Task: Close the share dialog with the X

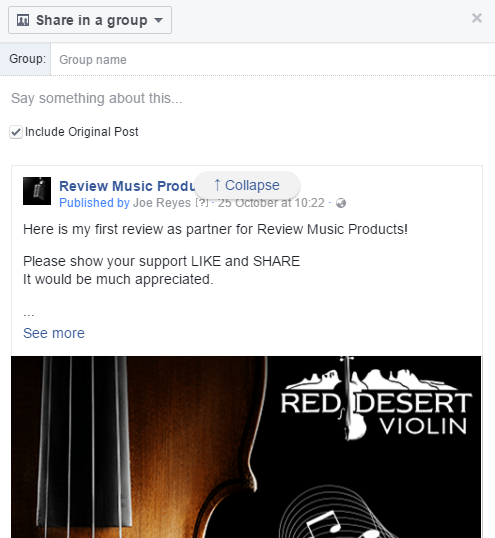Action: point(477,18)
